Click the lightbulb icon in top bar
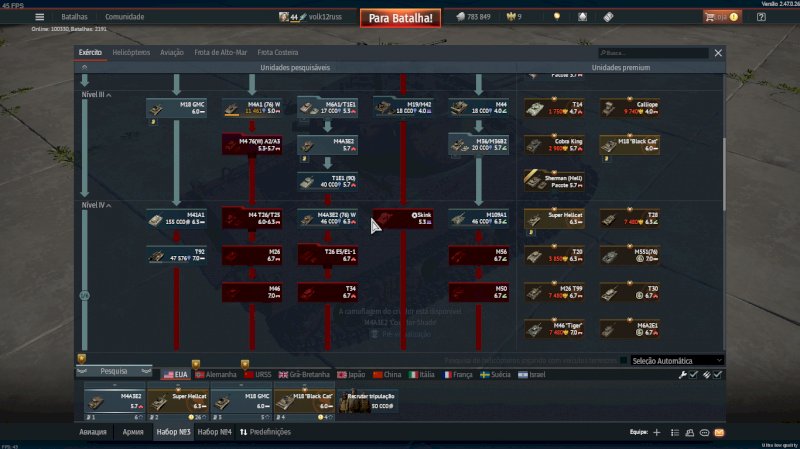The image size is (800, 449). coord(556,17)
